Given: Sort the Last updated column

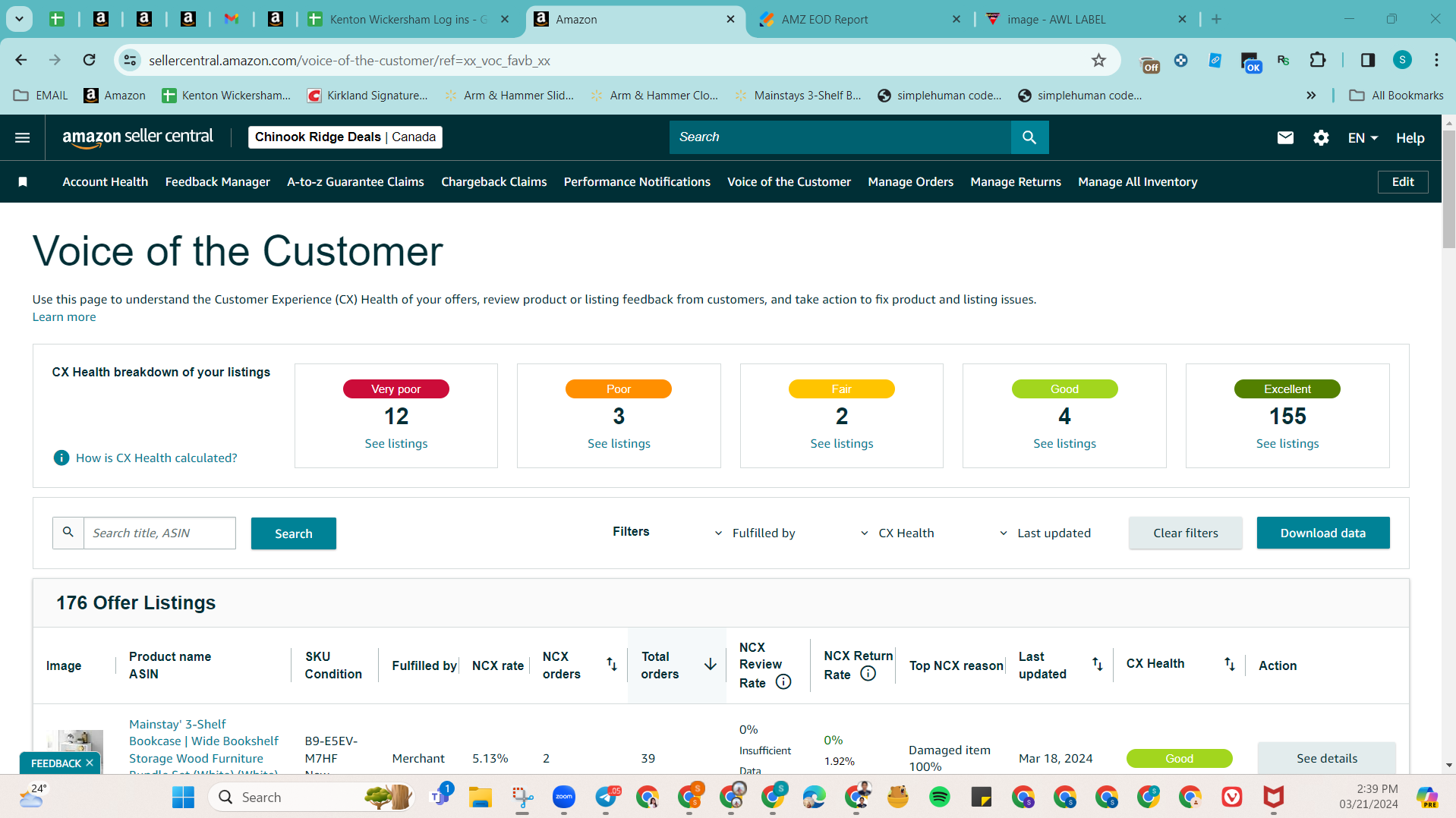Looking at the screenshot, I should coord(1097,665).
